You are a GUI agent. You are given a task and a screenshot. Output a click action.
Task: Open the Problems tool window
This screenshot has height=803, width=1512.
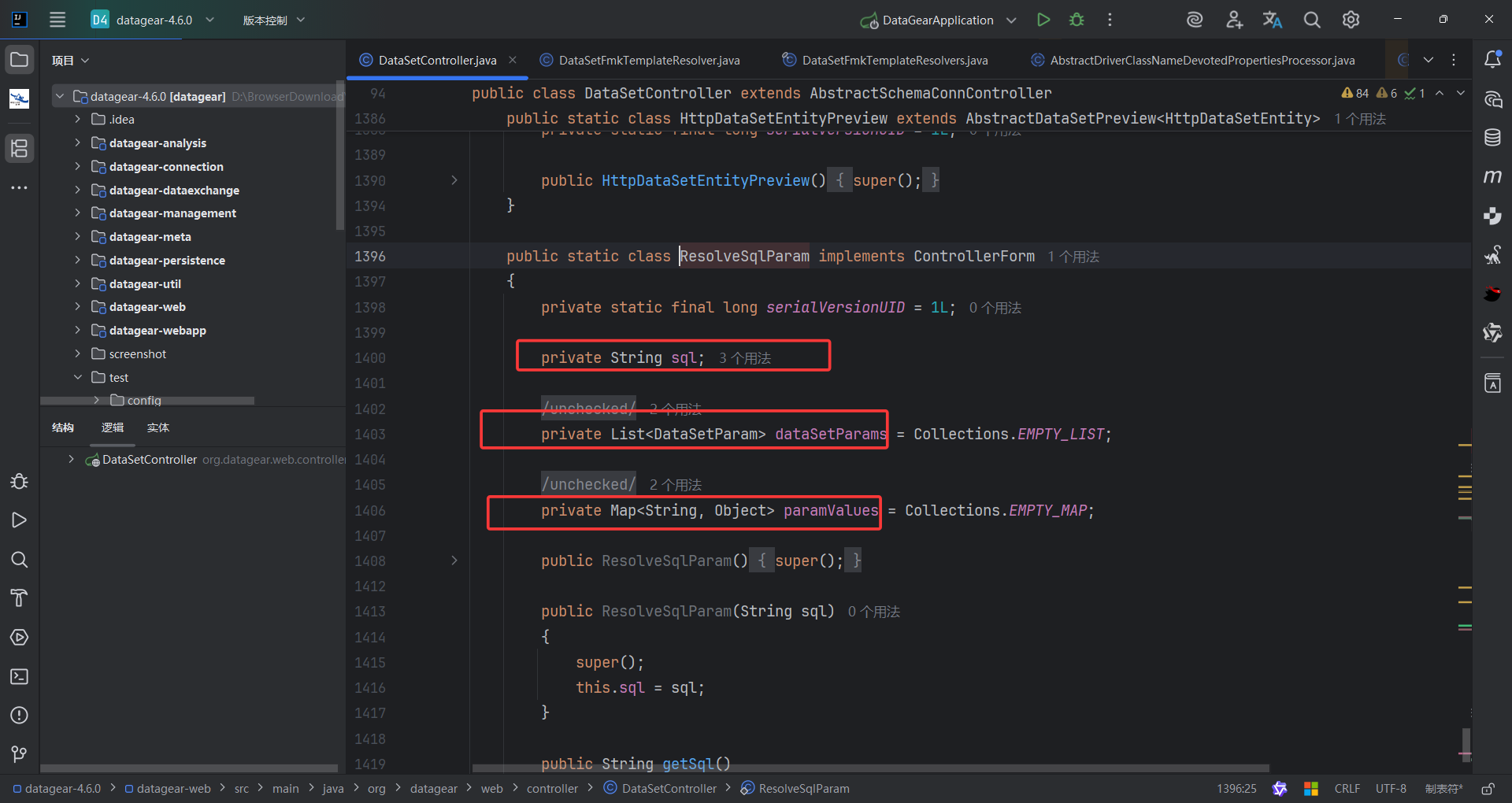20,715
